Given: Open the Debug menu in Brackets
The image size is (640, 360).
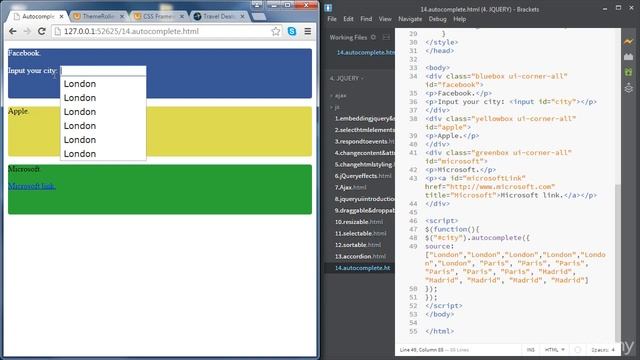Looking at the screenshot, I should 438,19.
